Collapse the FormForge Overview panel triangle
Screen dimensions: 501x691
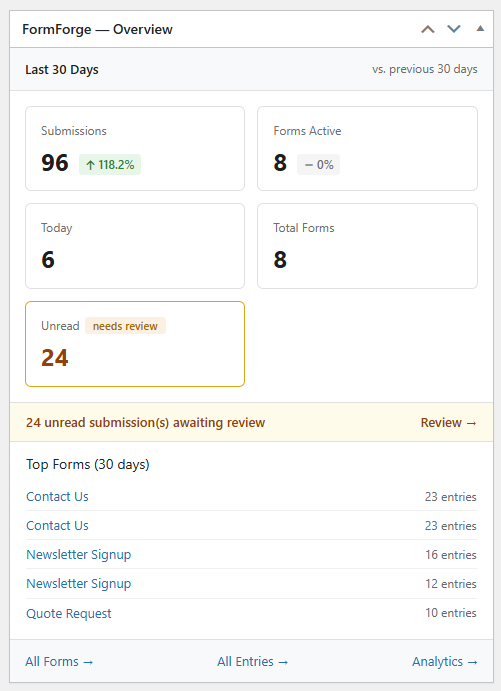pos(480,29)
